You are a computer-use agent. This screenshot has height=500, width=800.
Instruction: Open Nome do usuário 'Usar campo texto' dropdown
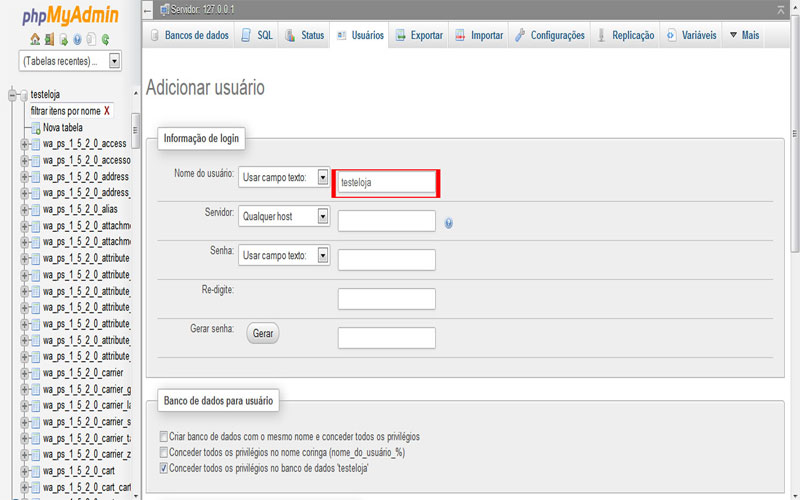pos(284,178)
